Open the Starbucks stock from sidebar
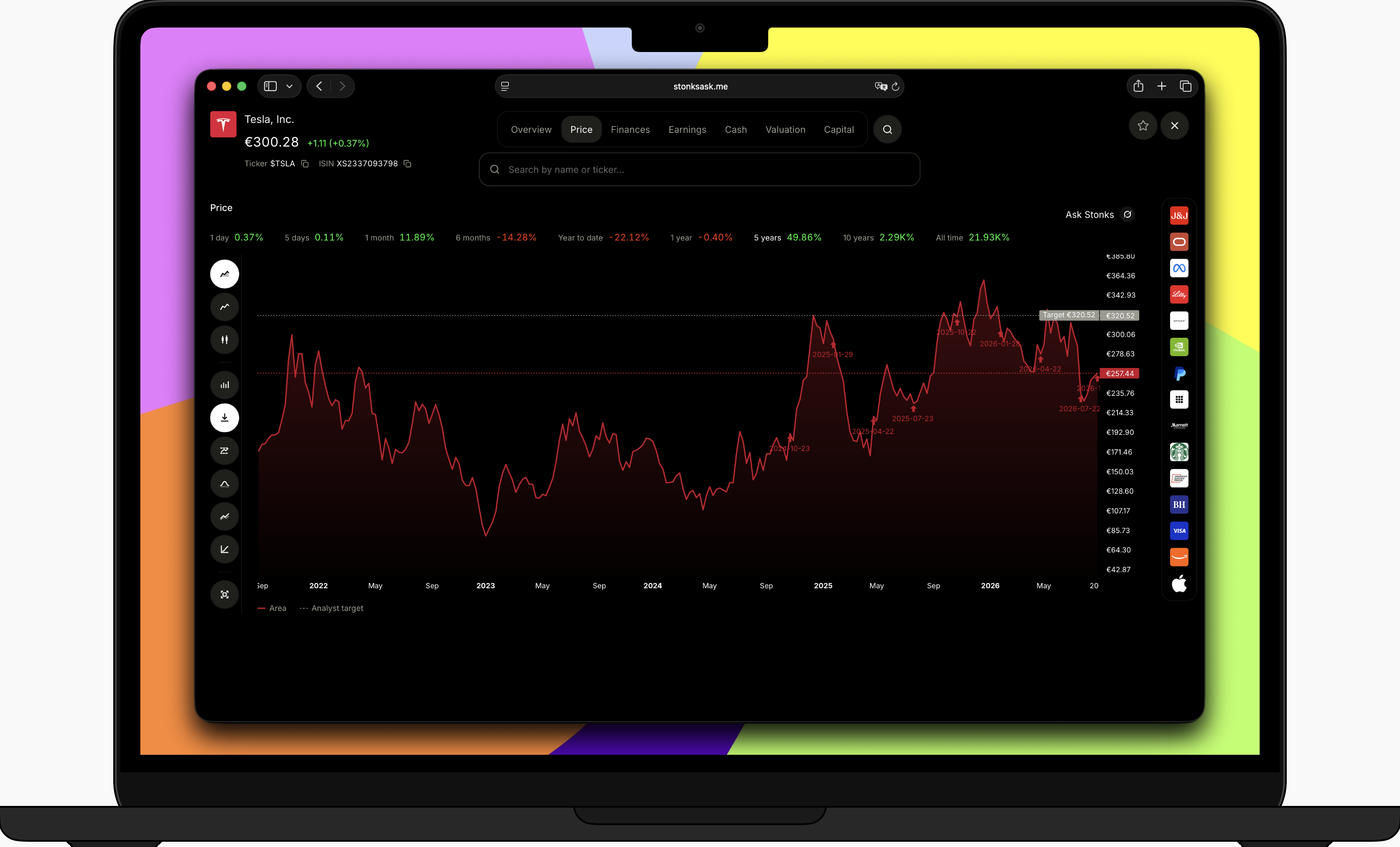The width and height of the screenshot is (1400, 847). [x=1179, y=452]
